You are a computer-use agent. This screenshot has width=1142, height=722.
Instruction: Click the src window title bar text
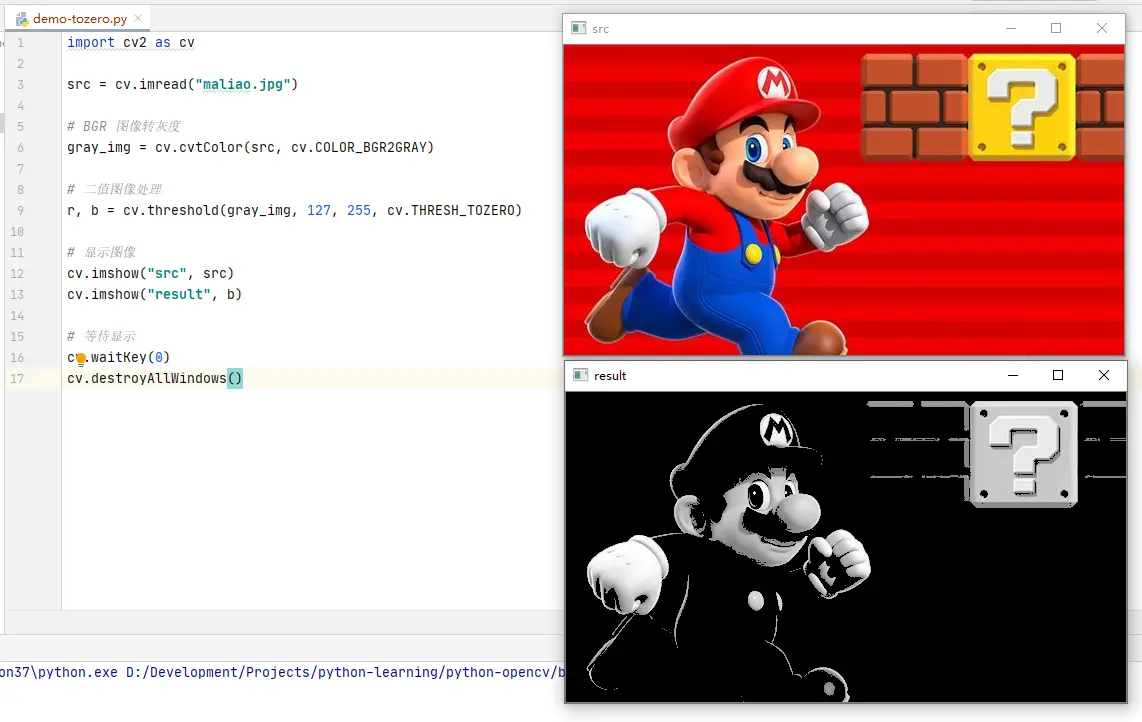600,29
